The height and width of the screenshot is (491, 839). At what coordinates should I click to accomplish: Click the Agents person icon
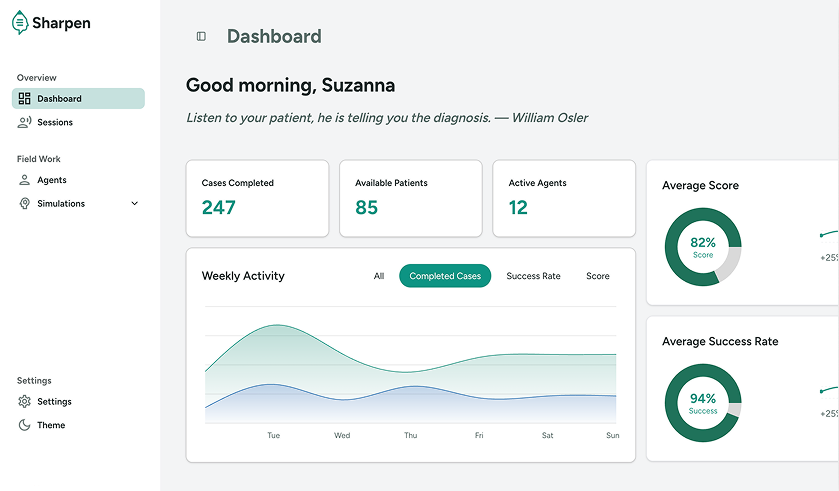pos(25,180)
